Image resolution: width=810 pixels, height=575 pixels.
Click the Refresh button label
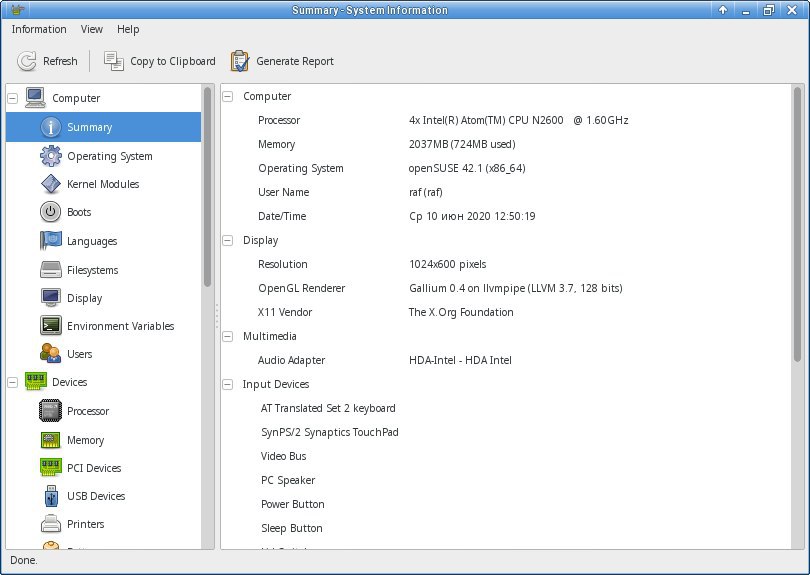click(x=60, y=61)
